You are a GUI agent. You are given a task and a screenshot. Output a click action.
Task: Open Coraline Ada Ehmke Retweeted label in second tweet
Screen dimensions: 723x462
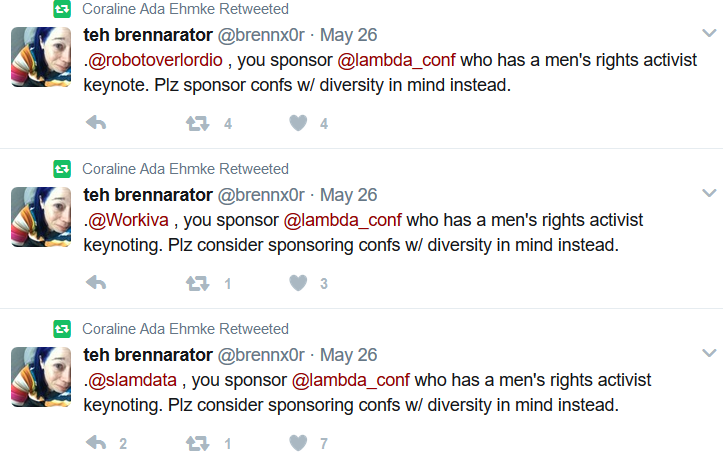185,169
